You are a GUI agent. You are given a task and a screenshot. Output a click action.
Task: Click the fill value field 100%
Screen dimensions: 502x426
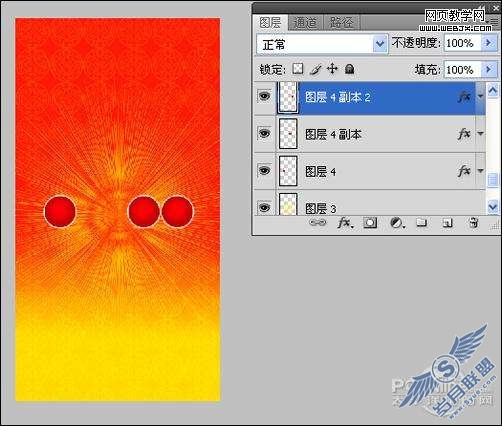463,69
